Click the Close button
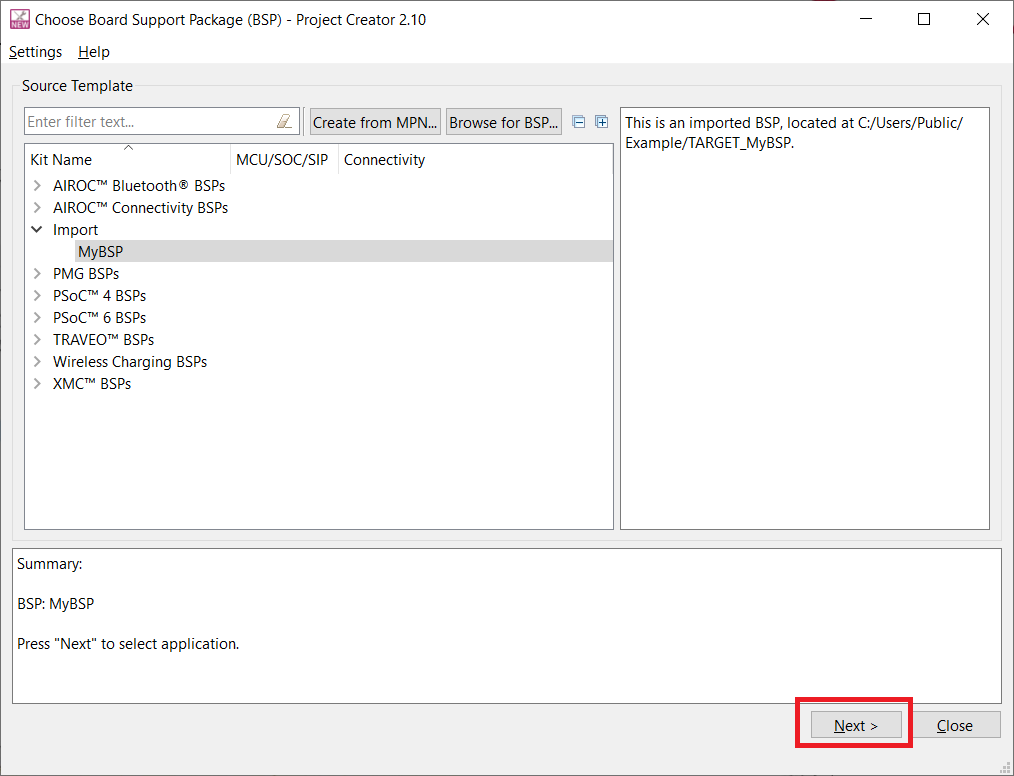Image resolution: width=1014 pixels, height=776 pixels. pos(955,726)
